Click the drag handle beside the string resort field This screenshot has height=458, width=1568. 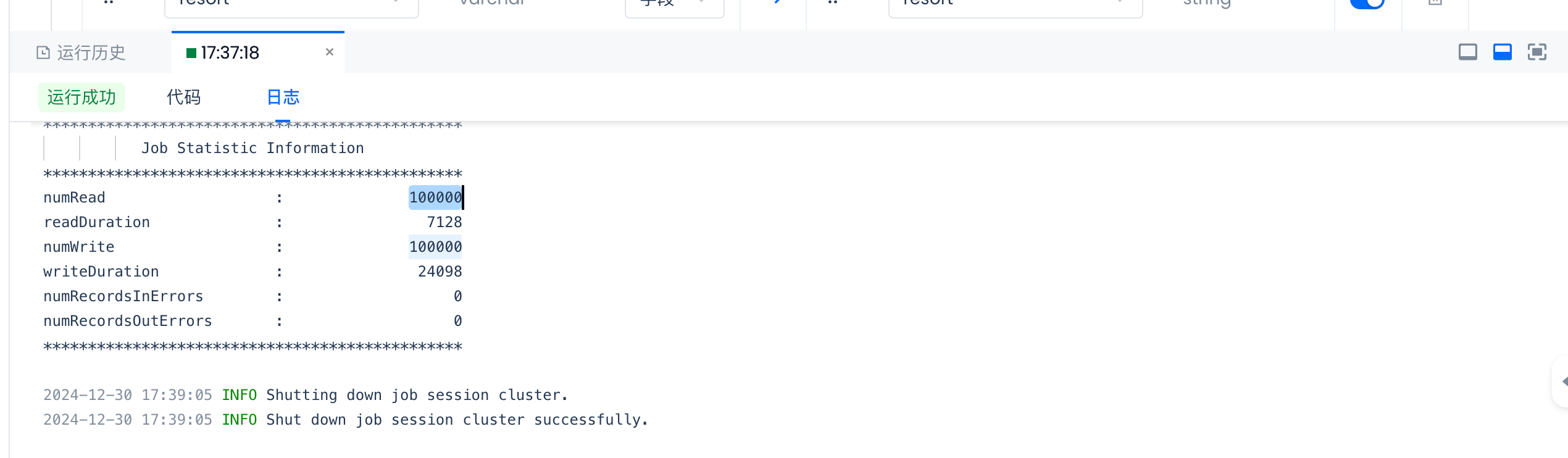tap(833, 2)
